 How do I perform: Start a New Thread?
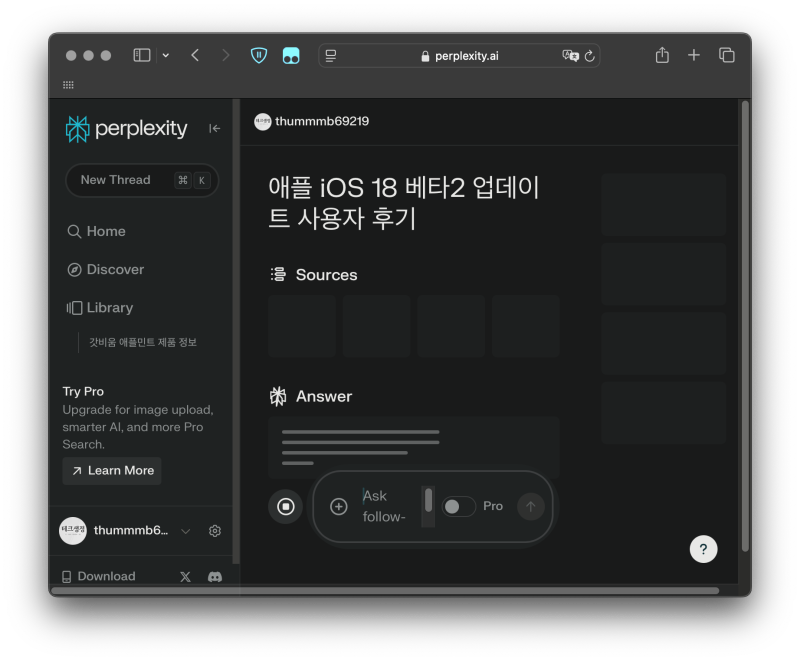(x=142, y=180)
